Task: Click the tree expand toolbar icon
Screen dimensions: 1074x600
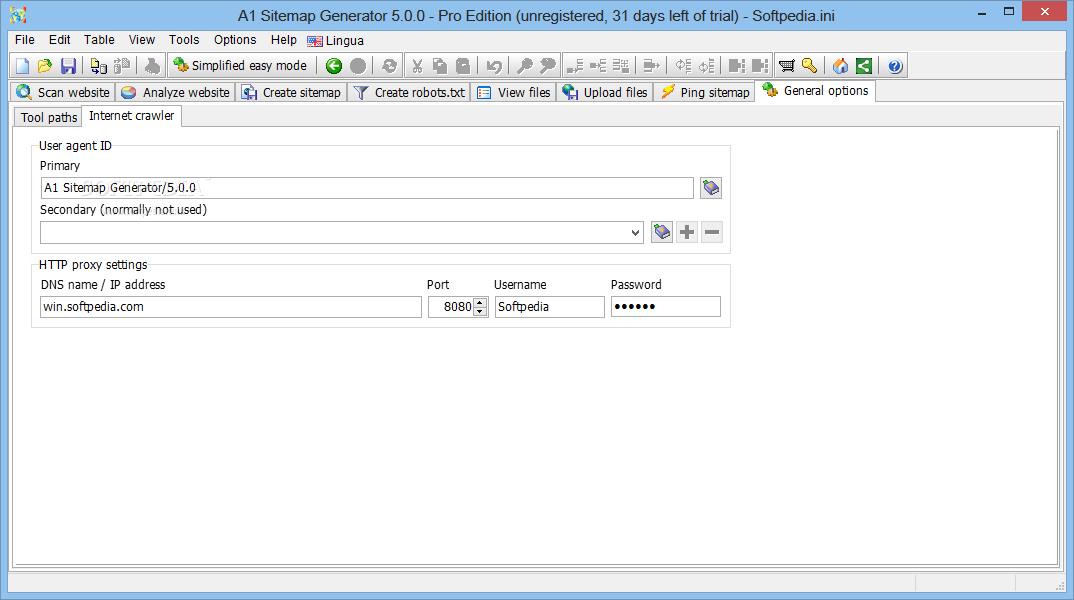Action: click(575, 66)
